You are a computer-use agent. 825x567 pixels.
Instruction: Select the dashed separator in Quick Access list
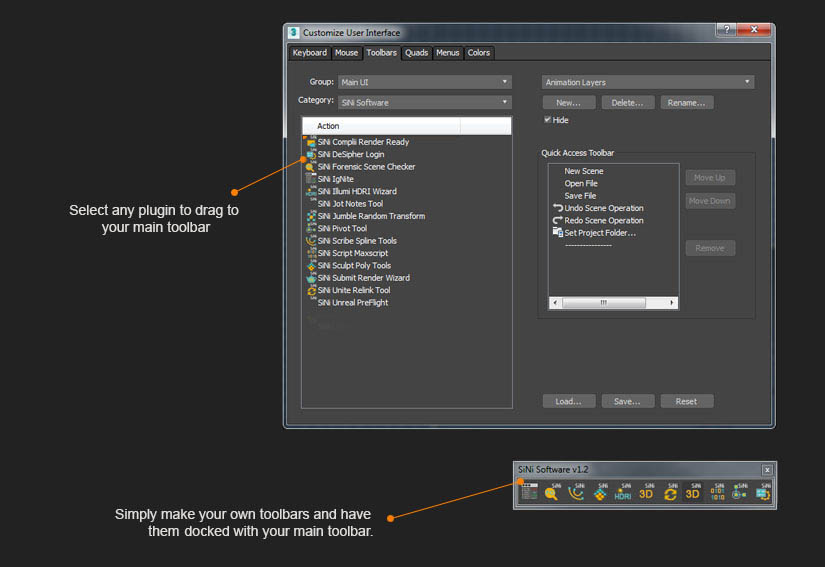point(588,246)
